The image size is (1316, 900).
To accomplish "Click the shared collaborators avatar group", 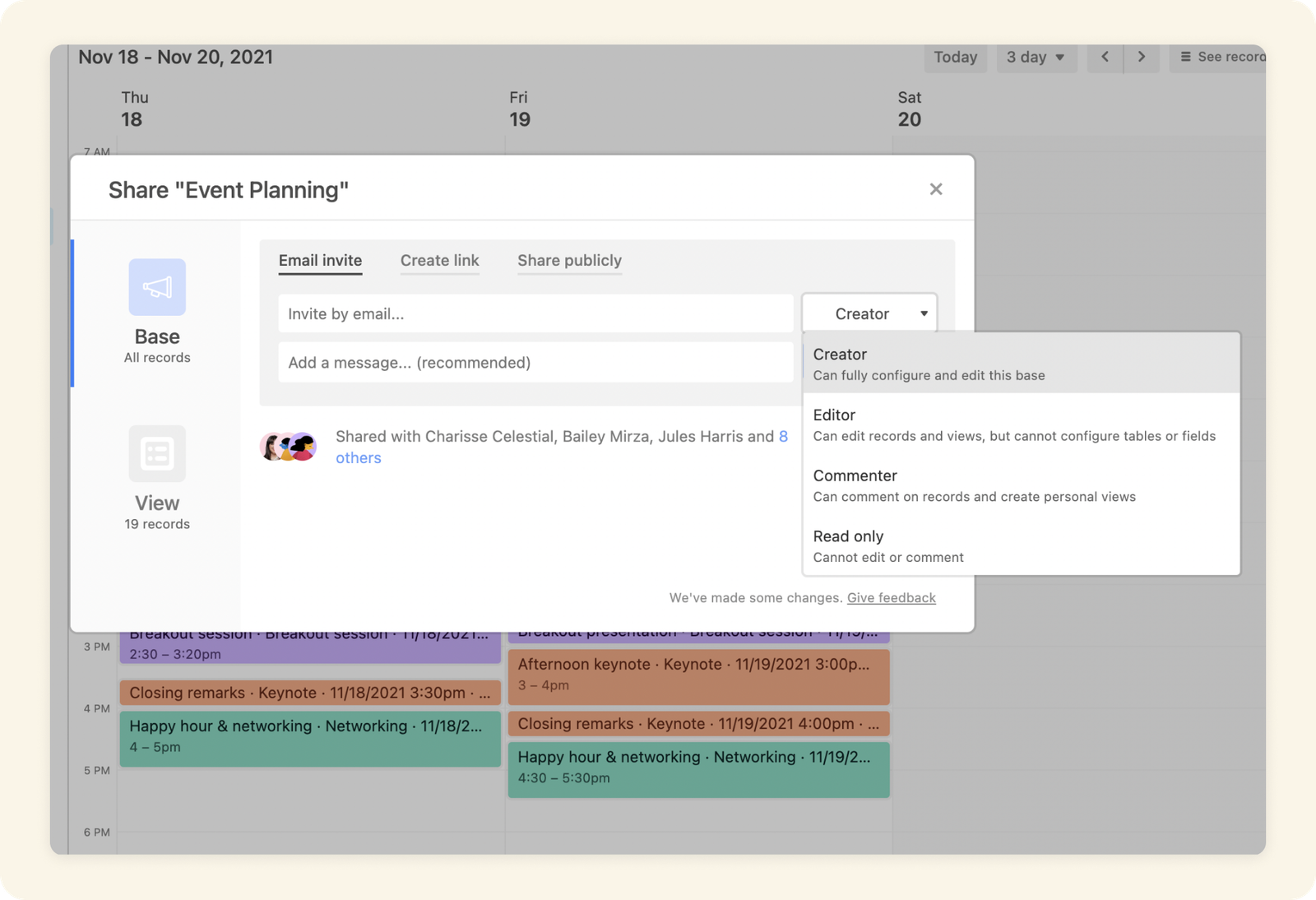I will pyautogui.click(x=289, y=446).
